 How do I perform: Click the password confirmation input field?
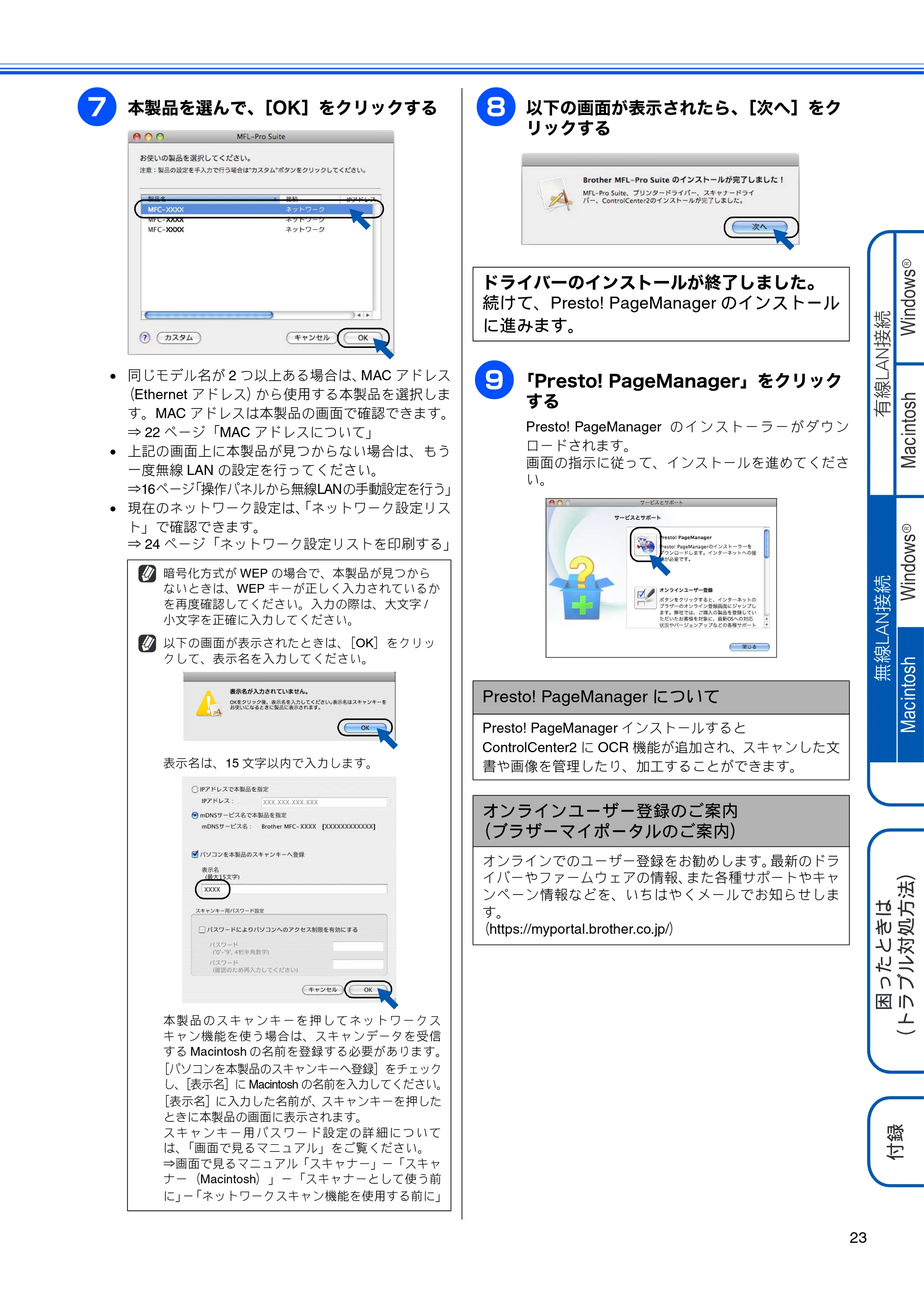[358, 964]
